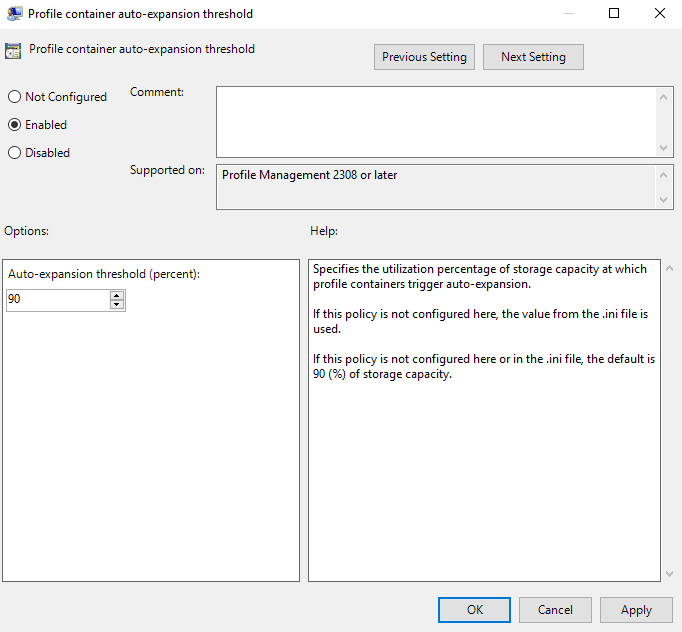Click the Help pane scroll down arrow
Image resolution: width=682 pixels, height=632 pixels.
669,574
